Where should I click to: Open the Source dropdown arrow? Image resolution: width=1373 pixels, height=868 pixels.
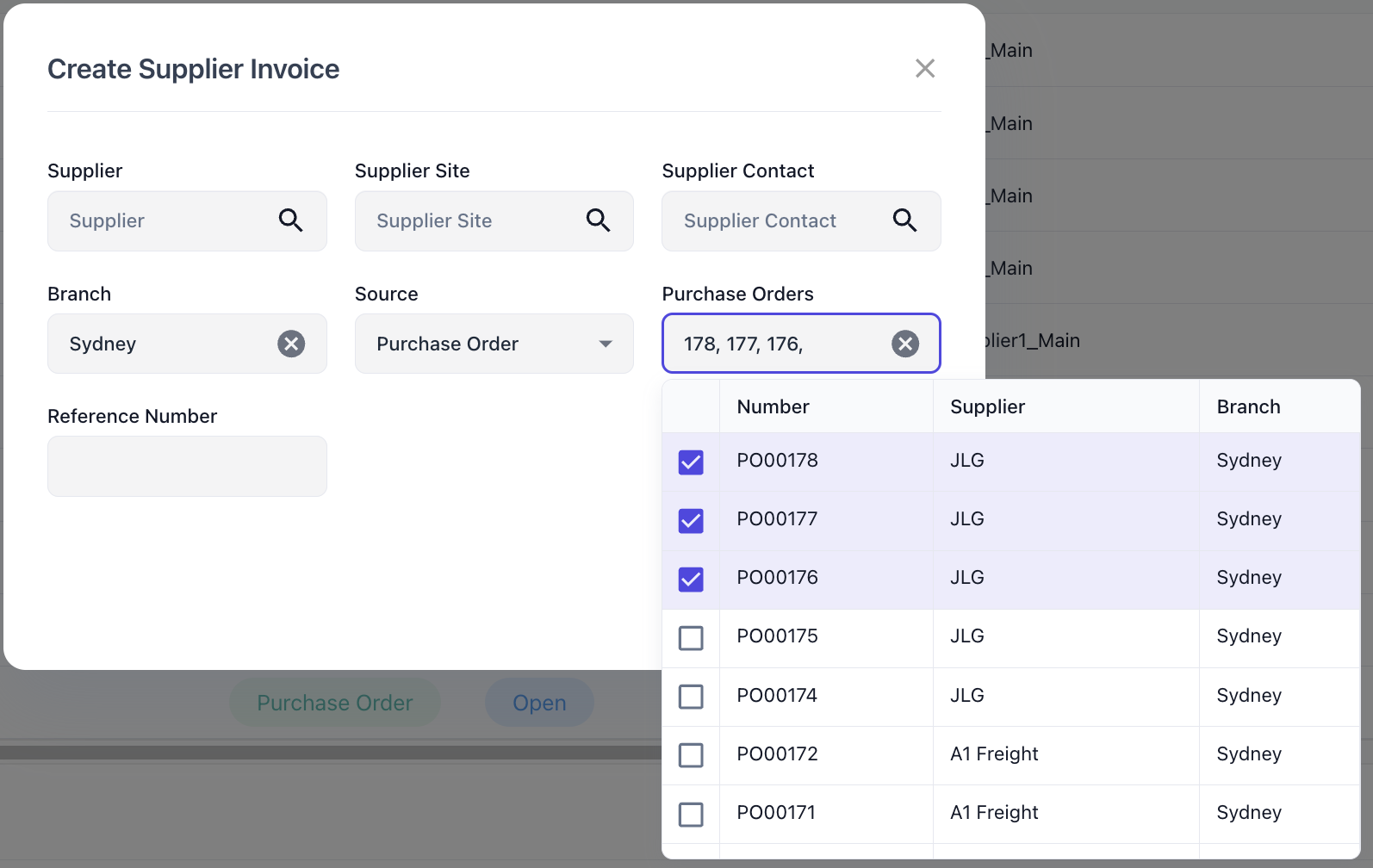[x=606, y=344]
